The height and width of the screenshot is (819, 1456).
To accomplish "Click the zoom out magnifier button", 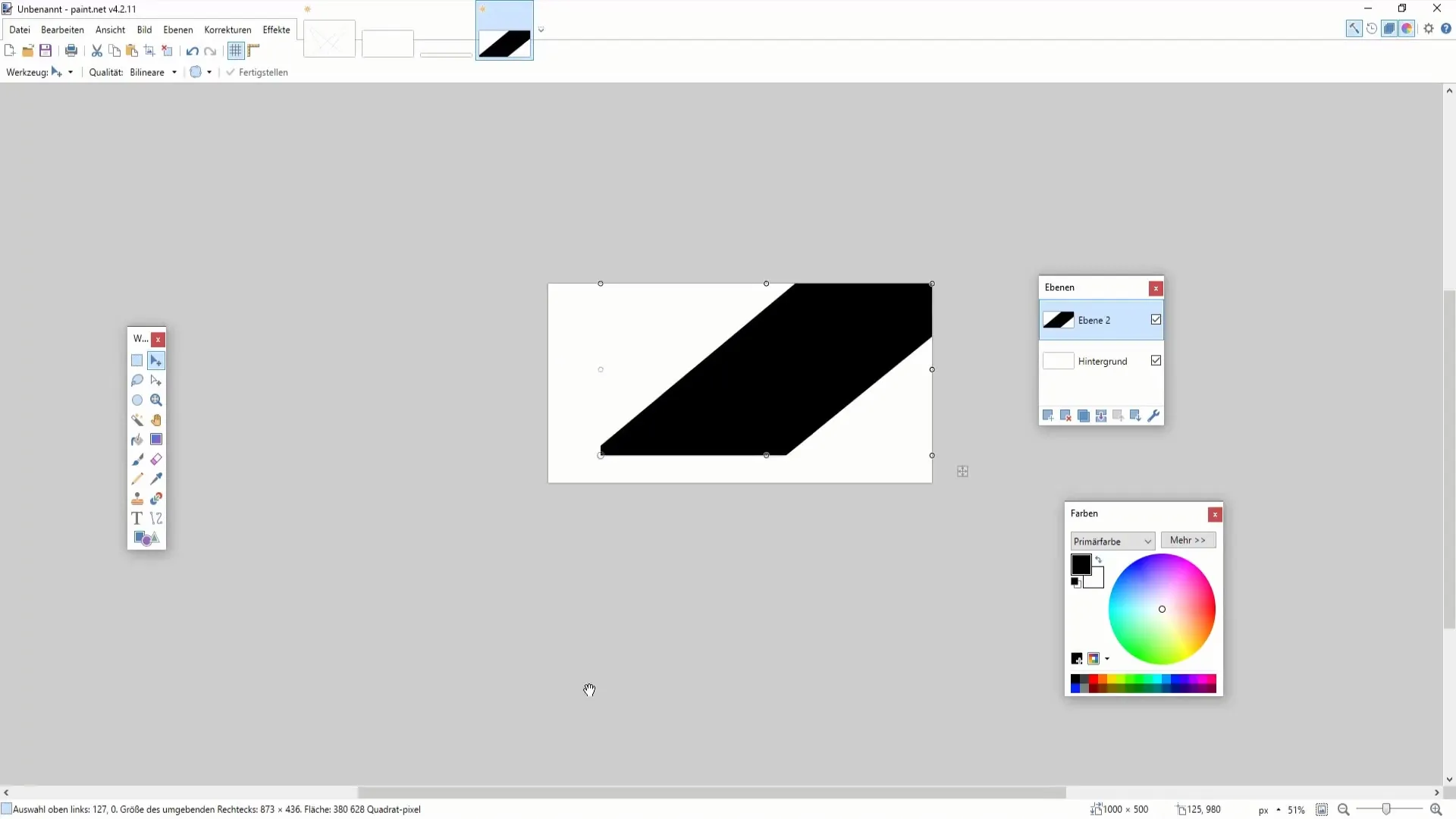I will pyautogui.click(x=1343, y=810).
